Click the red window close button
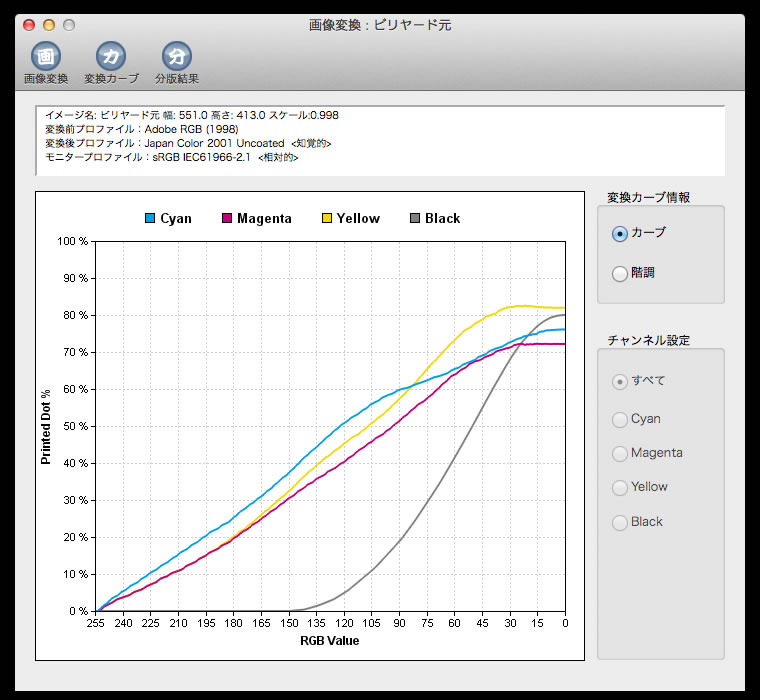The height and width of the screenshot is (700, 760). pyautogui.click(x=29, y=25)
